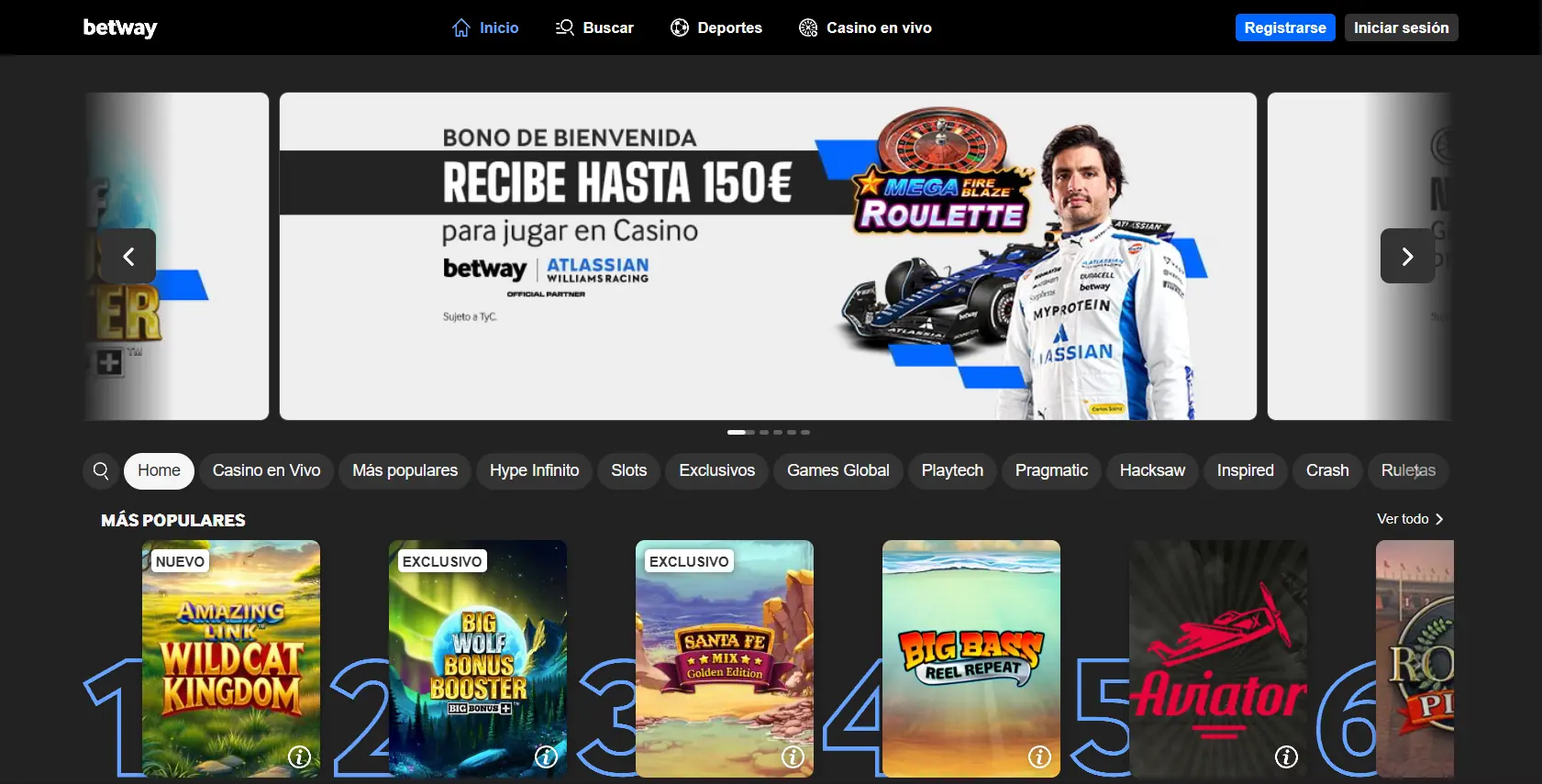
Task: Open the Bono de Bienvenida promotional banner
Action: [768, 256]
